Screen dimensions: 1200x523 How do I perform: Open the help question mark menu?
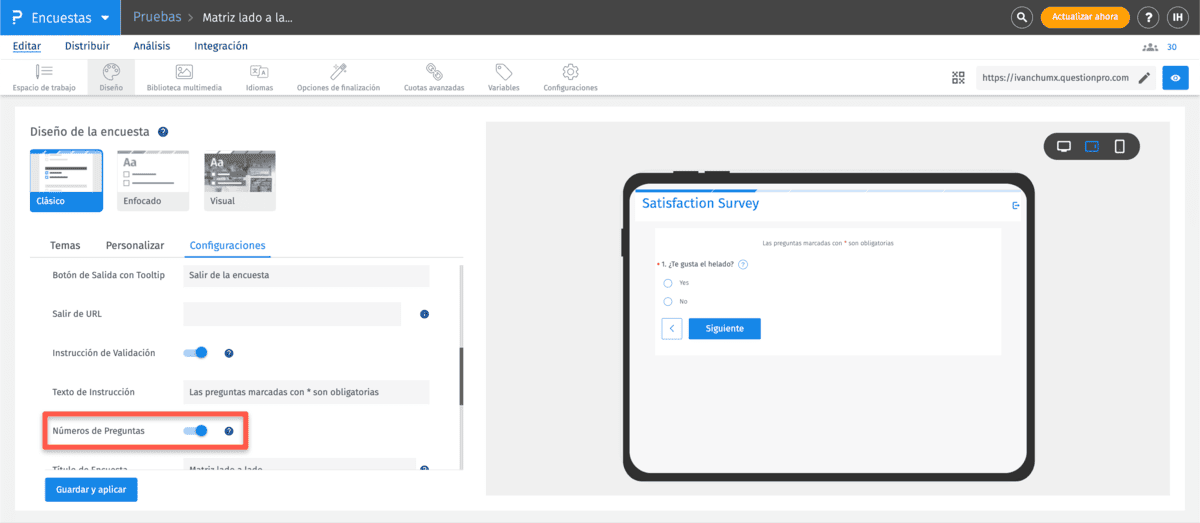pos(1148,17)
